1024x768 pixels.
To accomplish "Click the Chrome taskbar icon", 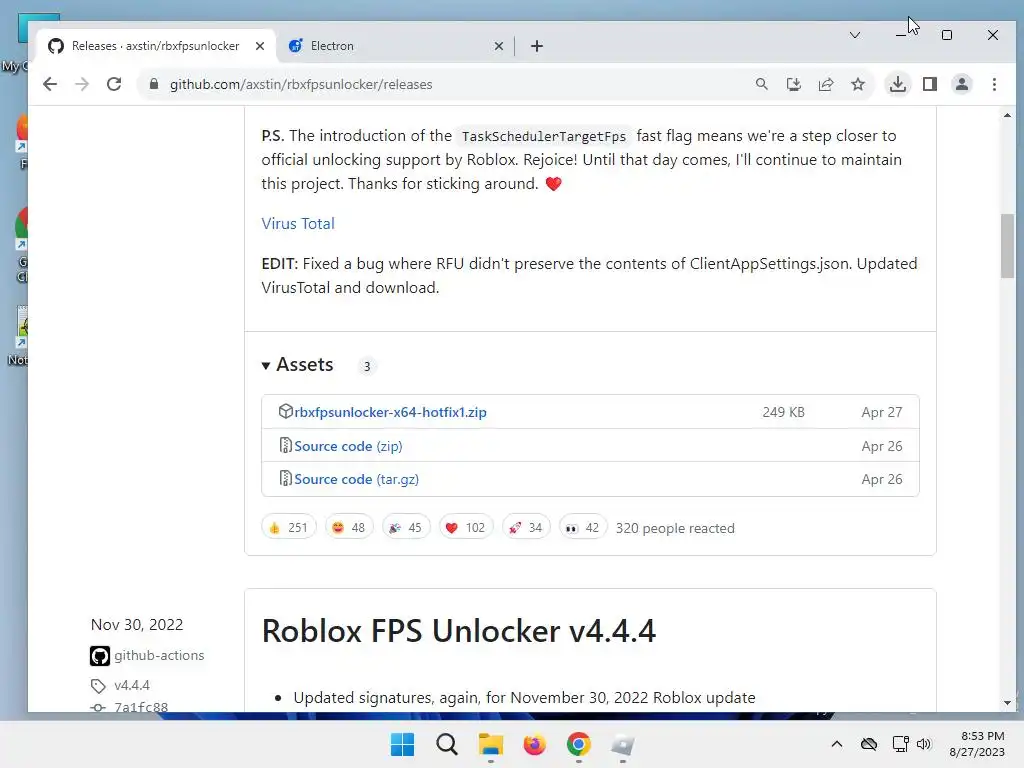I will tap(579, 744).
